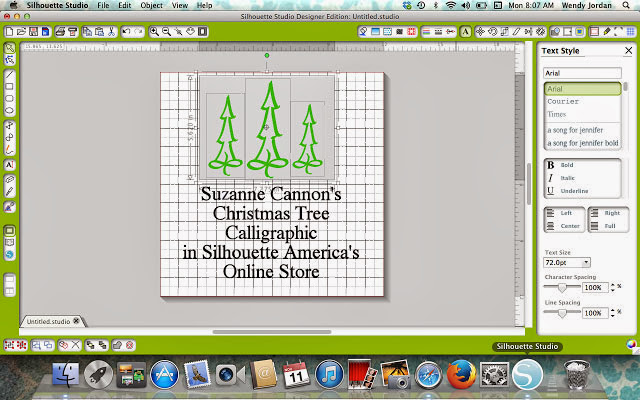Open the Silhouette Online Store globe icon
640x400 pixels.
coord(10,254)
